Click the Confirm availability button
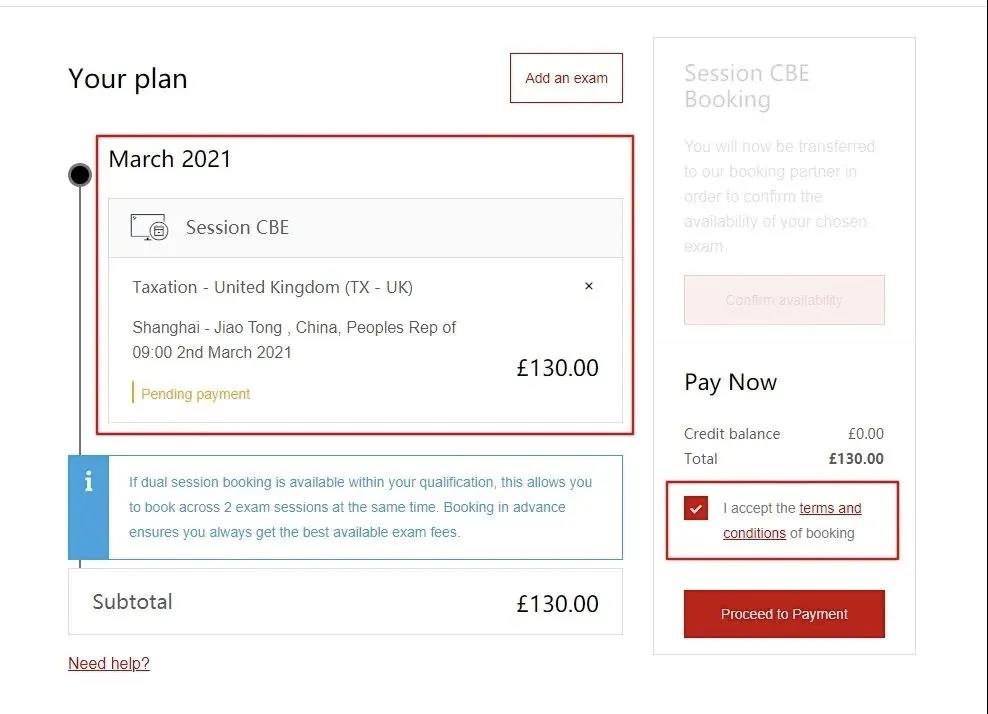This screenshot has width=988, height=714. point(784,300)
